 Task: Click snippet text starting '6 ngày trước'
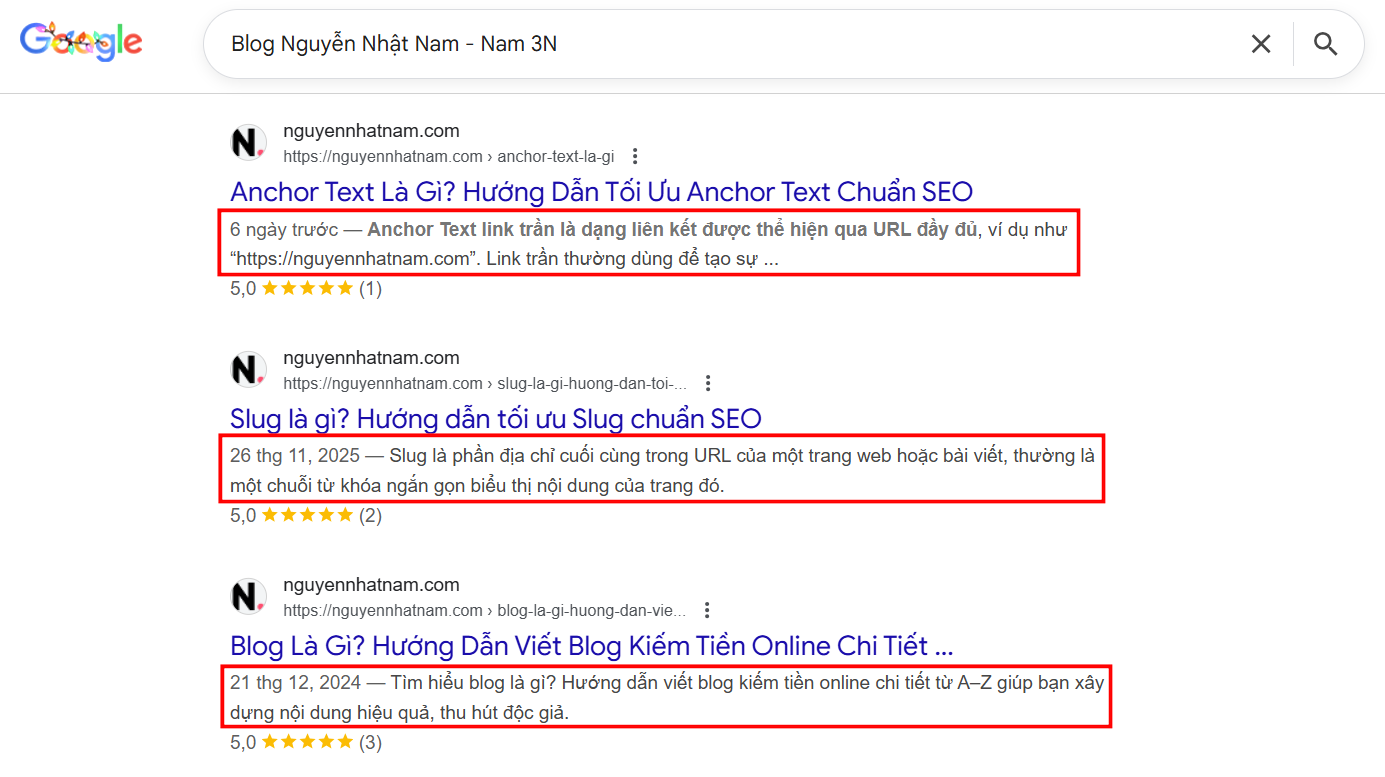coord(649,243)
